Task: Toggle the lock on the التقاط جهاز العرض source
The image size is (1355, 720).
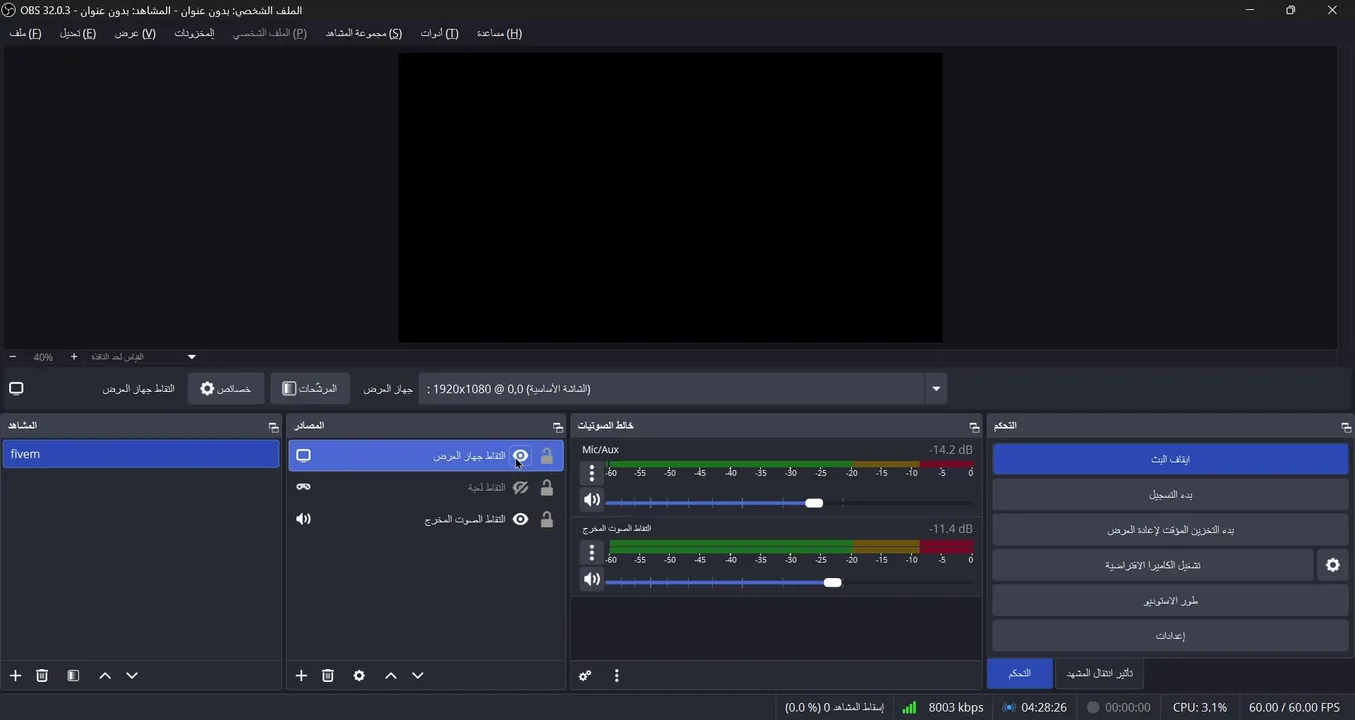Action: pos(547,456)
